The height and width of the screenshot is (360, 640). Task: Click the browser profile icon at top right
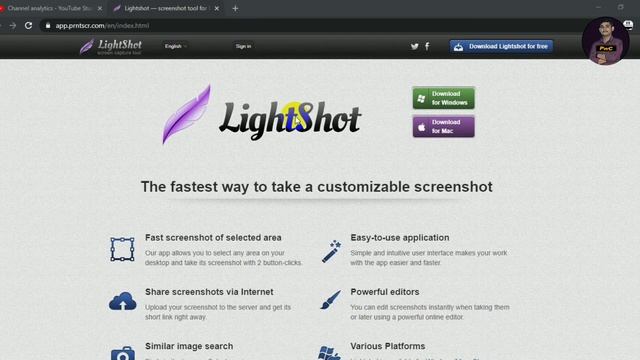629,25
